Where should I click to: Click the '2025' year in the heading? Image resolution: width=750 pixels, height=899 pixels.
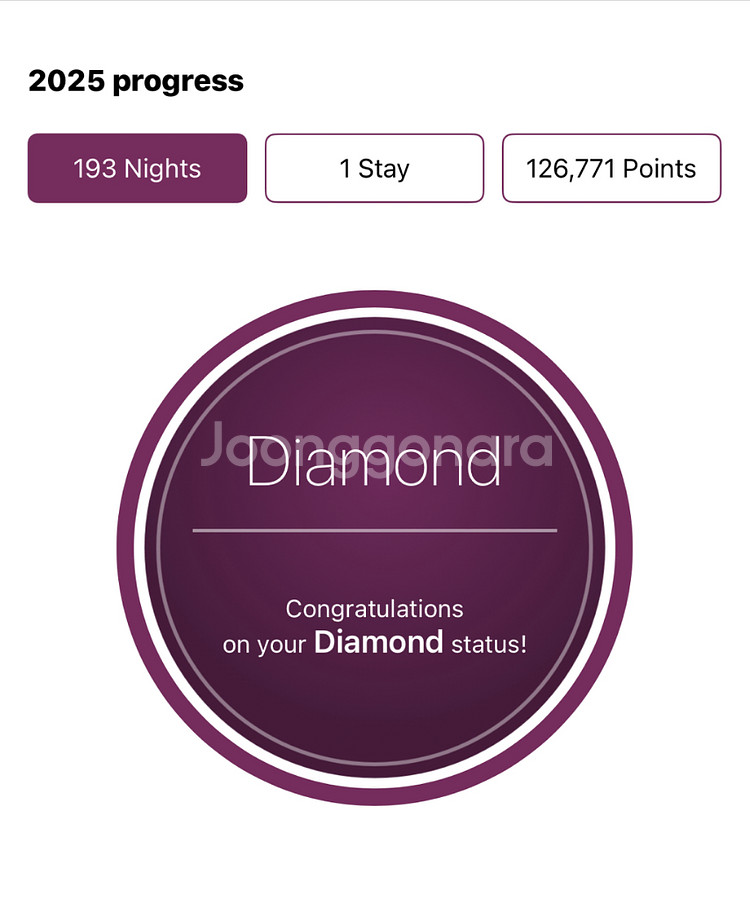click(x=66, y=81)
